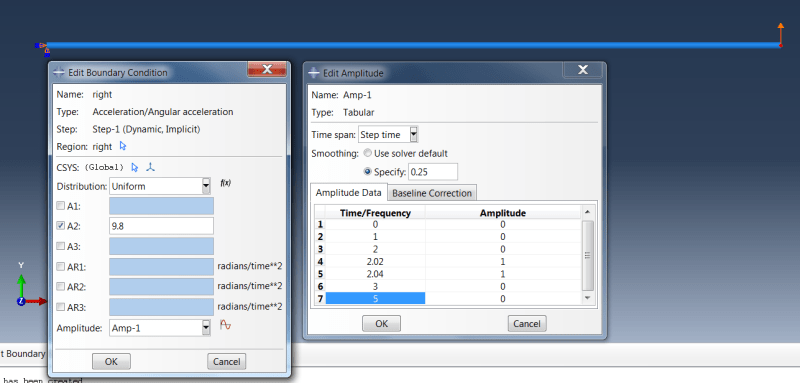Click the A2 value field 9.8
The height and width of the screenshot is (383, 800).
(x=161, y=226)
